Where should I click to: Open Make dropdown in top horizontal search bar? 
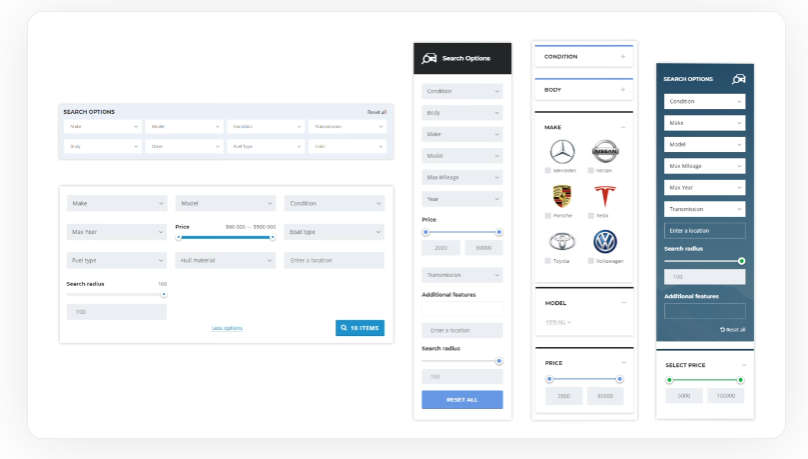click(103, 127)
